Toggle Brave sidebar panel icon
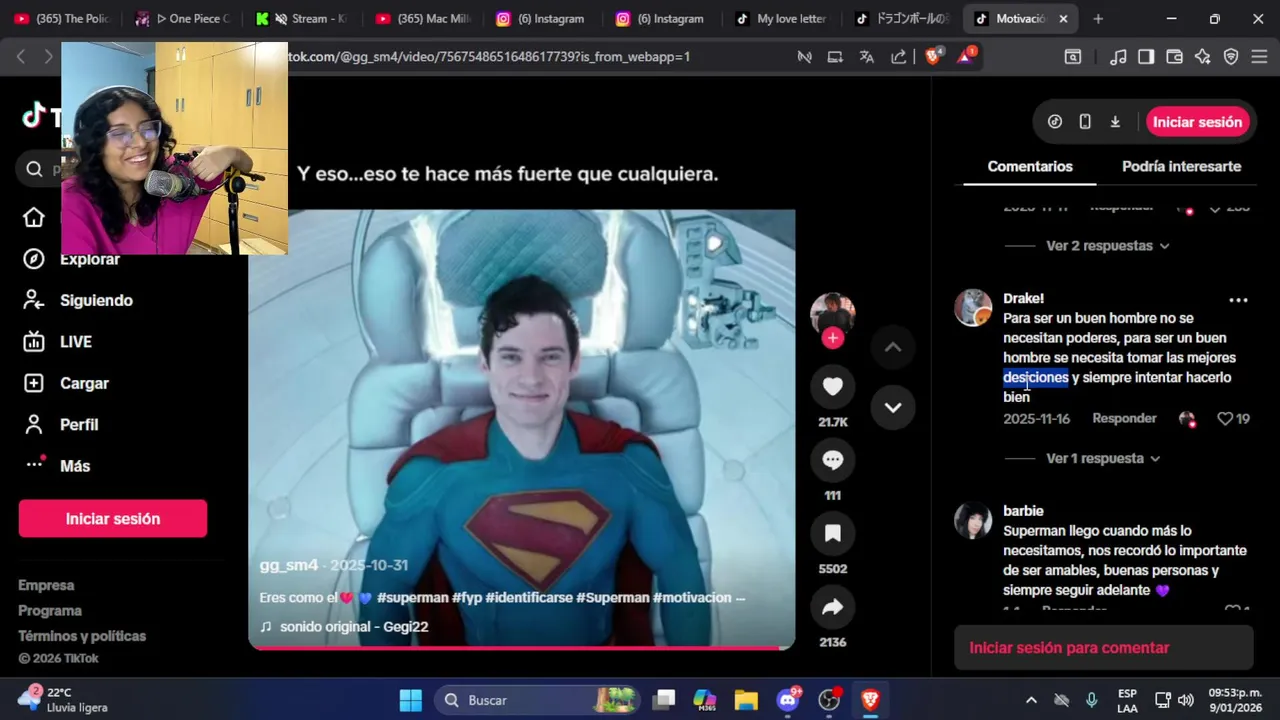Image resolution: width=1280 pixels, height=720 pixels. [x=1146, y=57]
